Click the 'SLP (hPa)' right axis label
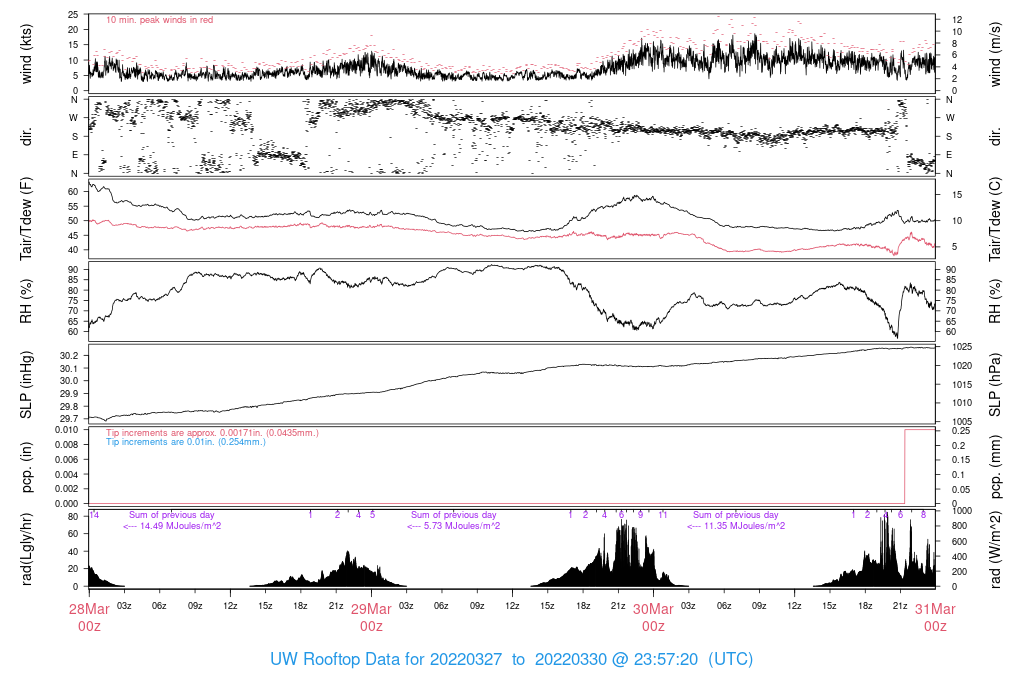Image resolution: width=1024 pixels, height=700 pixels. tap(995, 385)
